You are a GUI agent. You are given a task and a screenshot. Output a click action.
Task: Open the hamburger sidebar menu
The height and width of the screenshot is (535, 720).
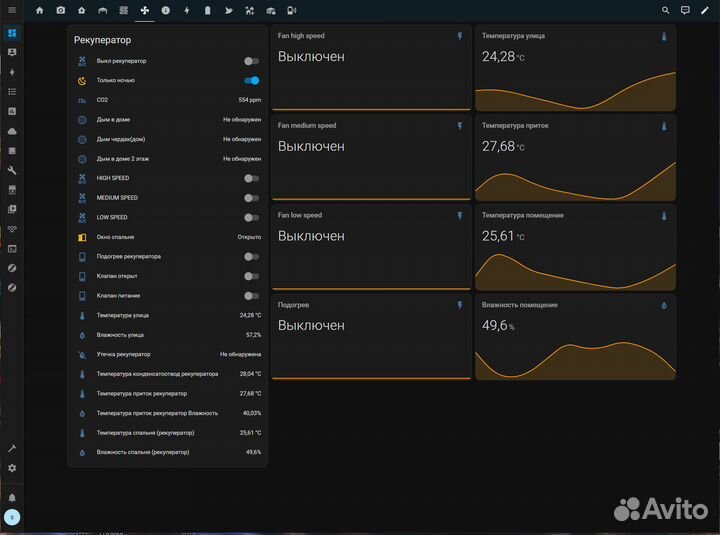click(x=12, y=11)
